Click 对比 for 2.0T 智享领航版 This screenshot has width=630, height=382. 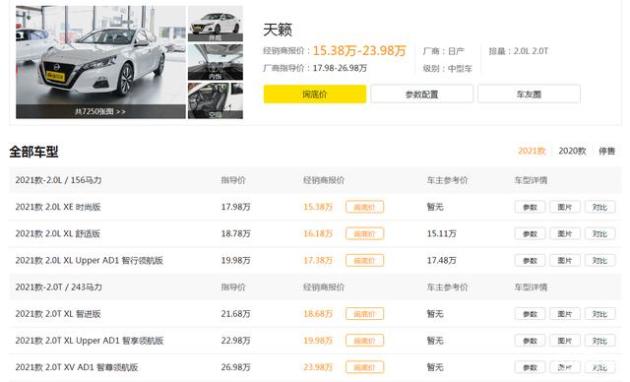(x=600, y=341)
